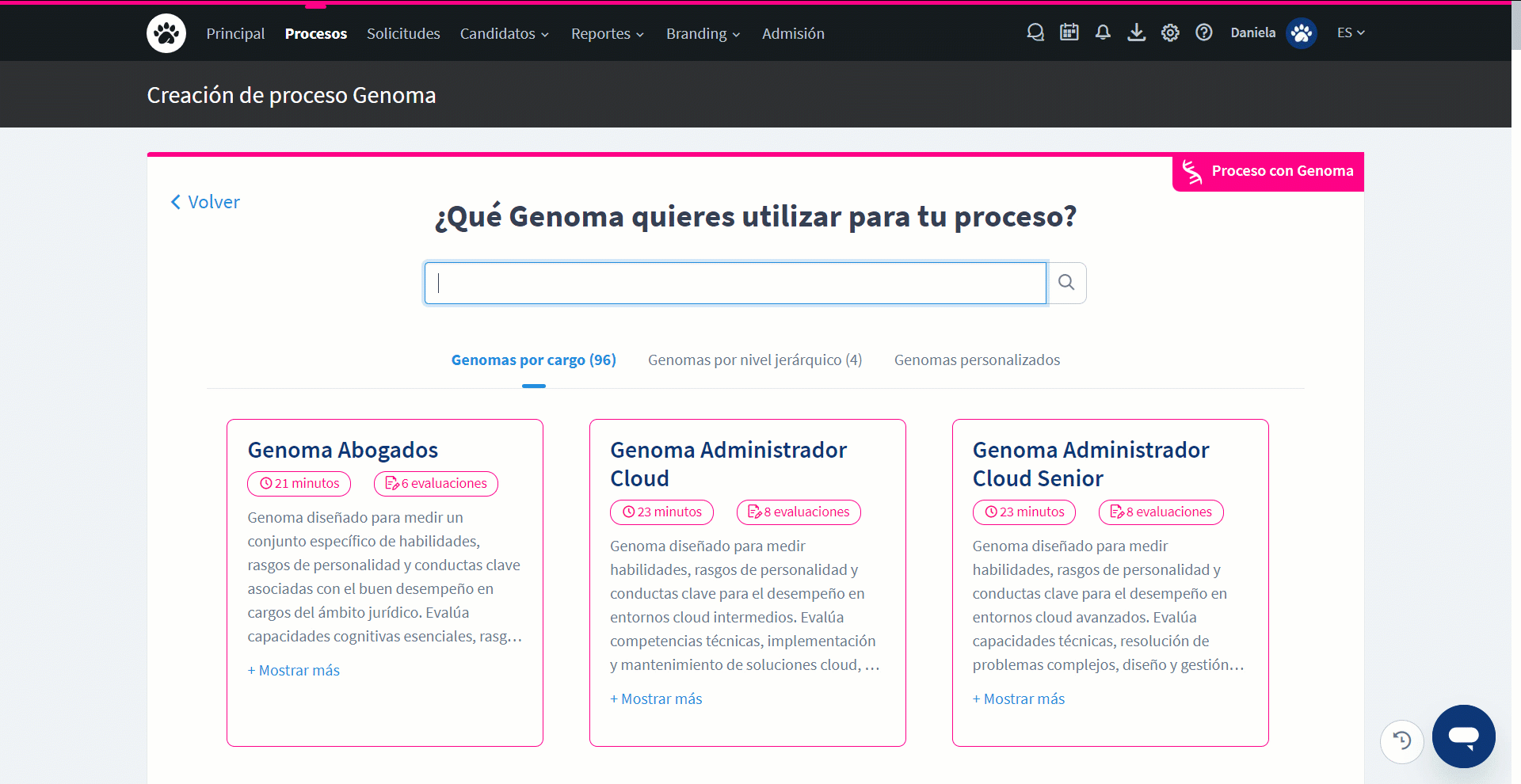This screenshot has width=1521, height=784.
Task: Open the chat messages icon
Action: click(1035, 32)
